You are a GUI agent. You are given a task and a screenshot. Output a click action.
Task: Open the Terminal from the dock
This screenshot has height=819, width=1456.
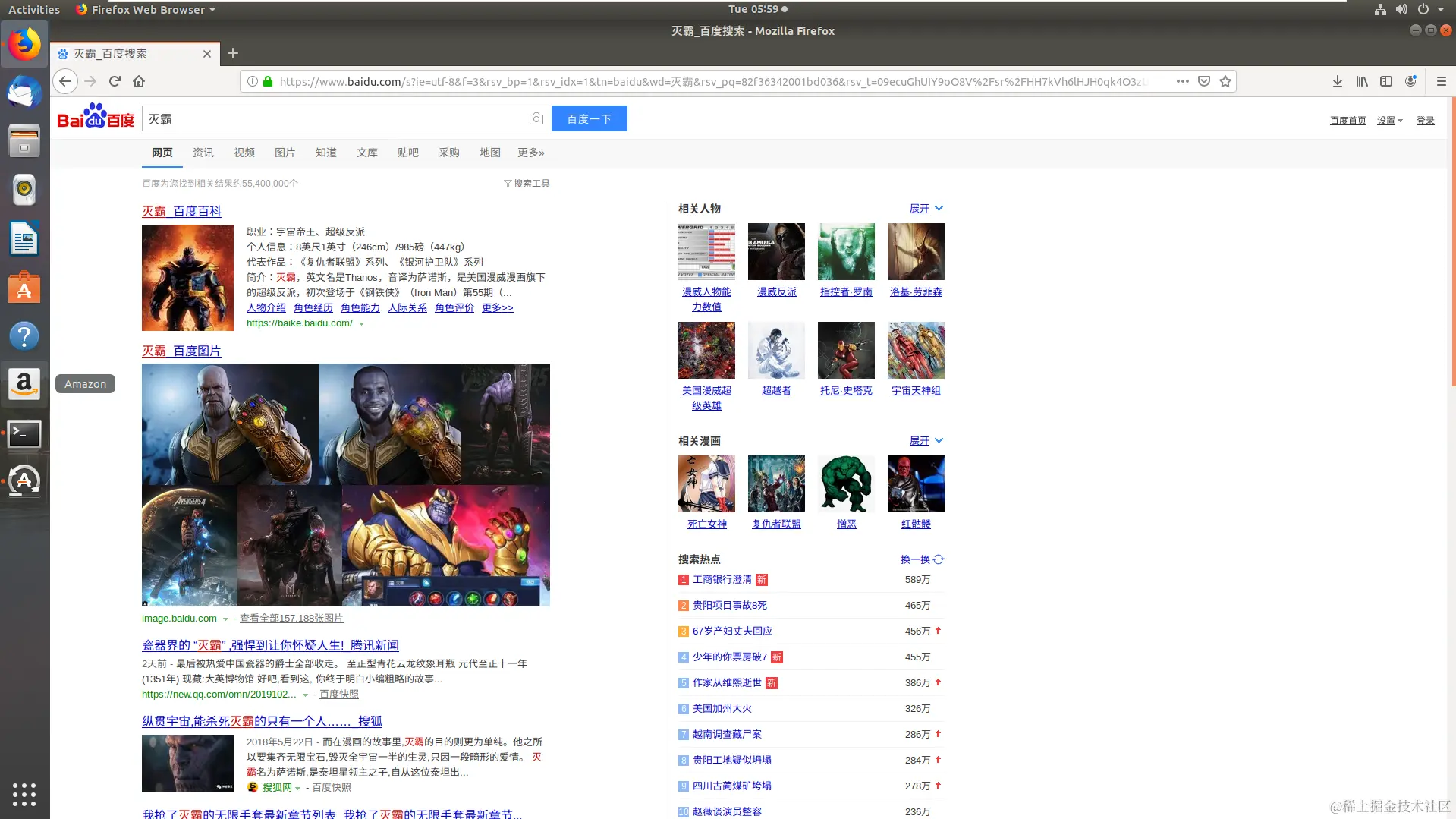[24, 433]
